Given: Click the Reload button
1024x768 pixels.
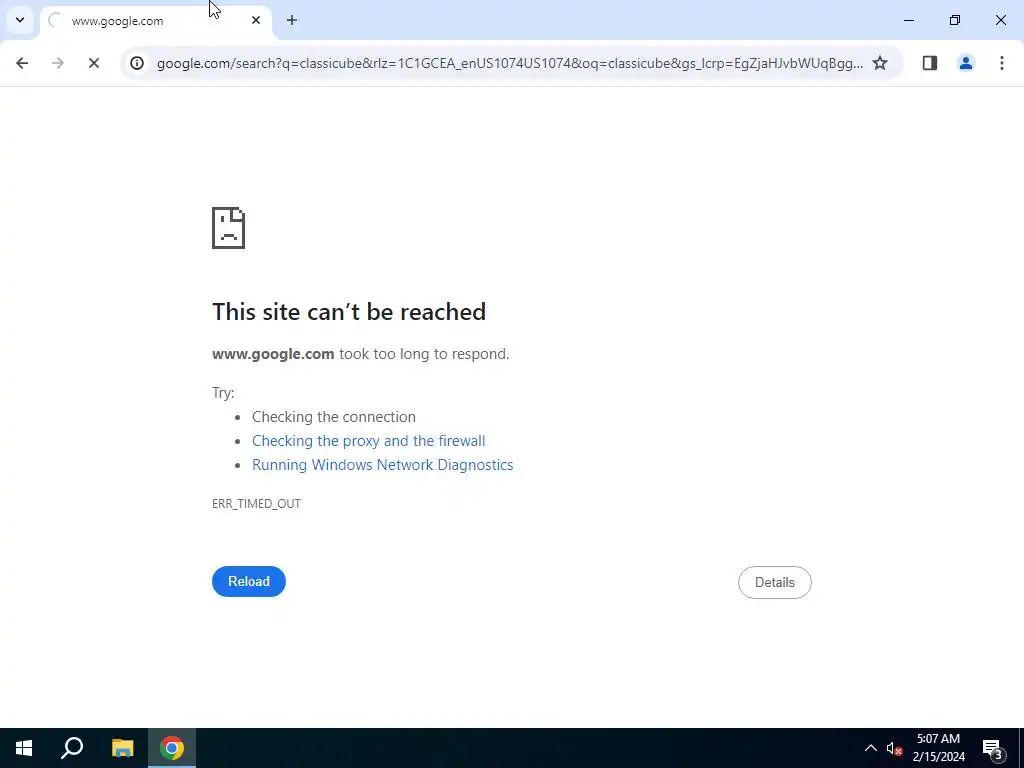Looking at the screenshot, I should [249, 581].
